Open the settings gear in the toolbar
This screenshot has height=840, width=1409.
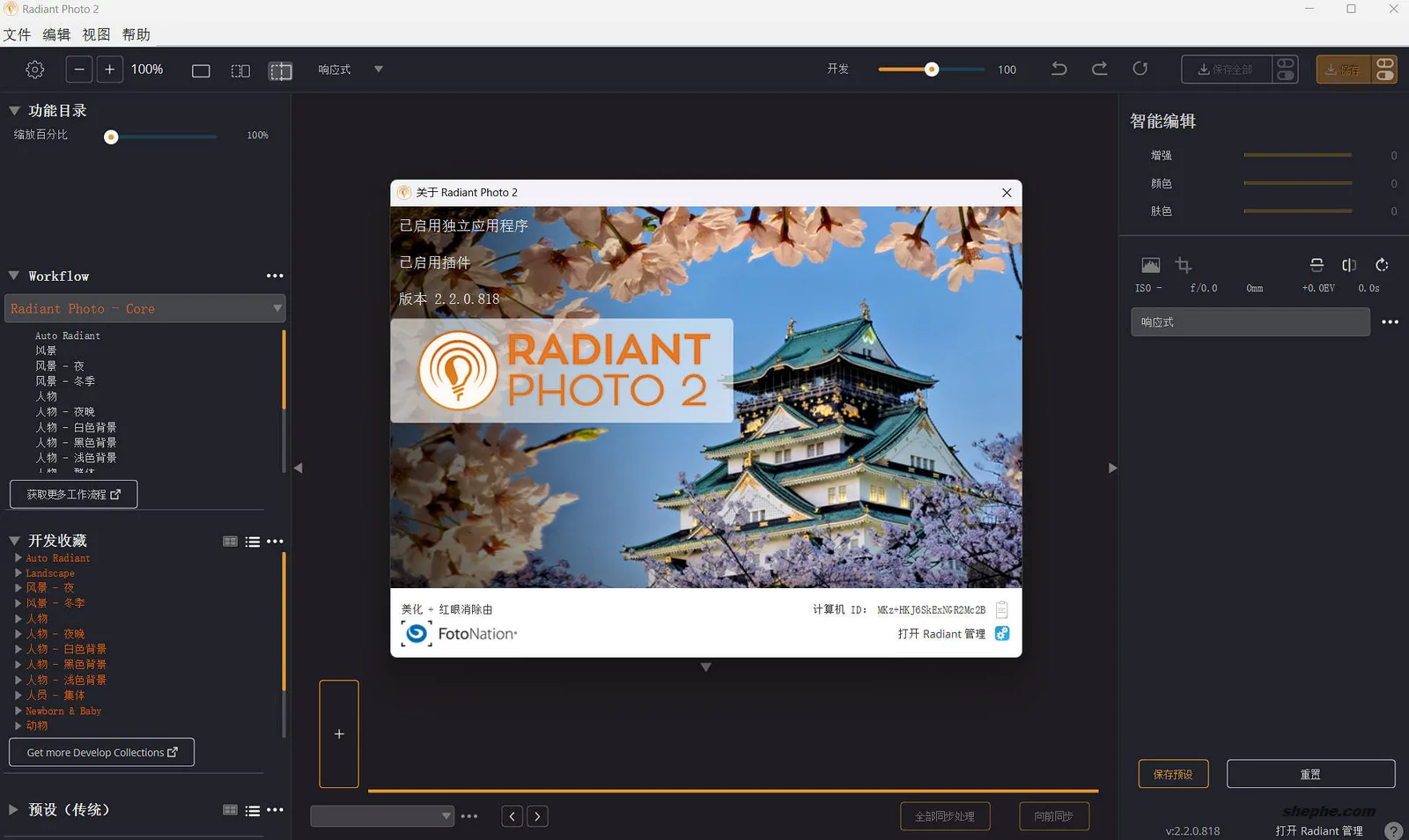coord(34,70)
